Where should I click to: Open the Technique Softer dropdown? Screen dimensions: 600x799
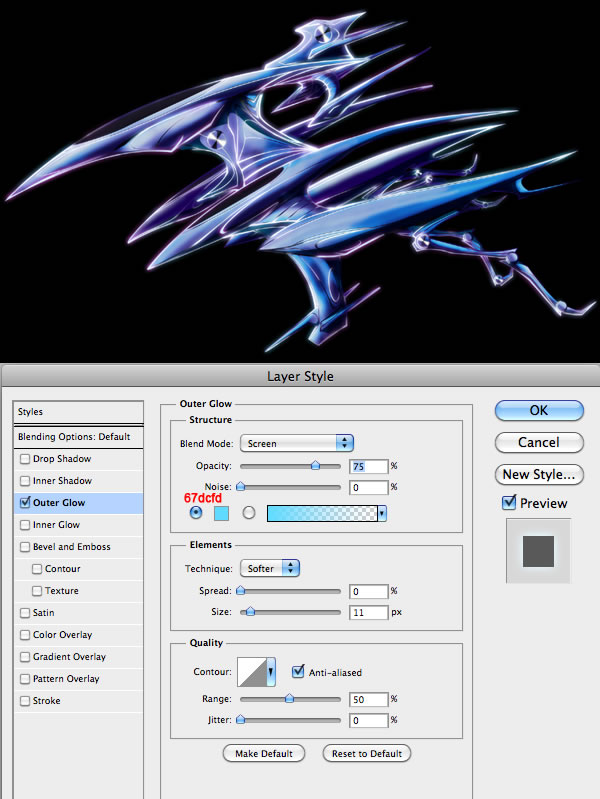point(270,568)
